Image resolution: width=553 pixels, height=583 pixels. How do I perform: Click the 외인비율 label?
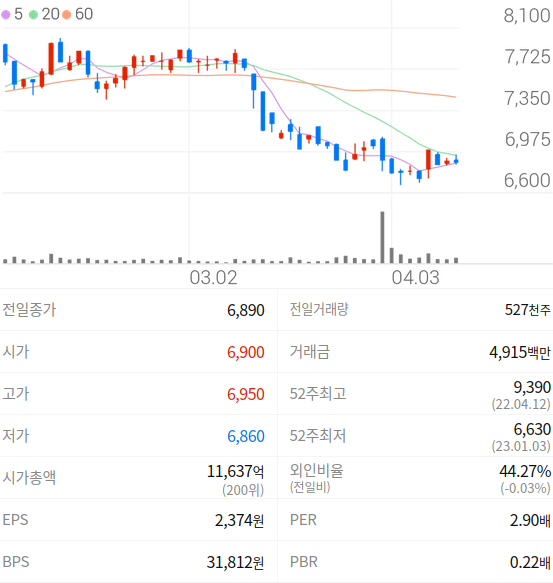coord(316,471)
